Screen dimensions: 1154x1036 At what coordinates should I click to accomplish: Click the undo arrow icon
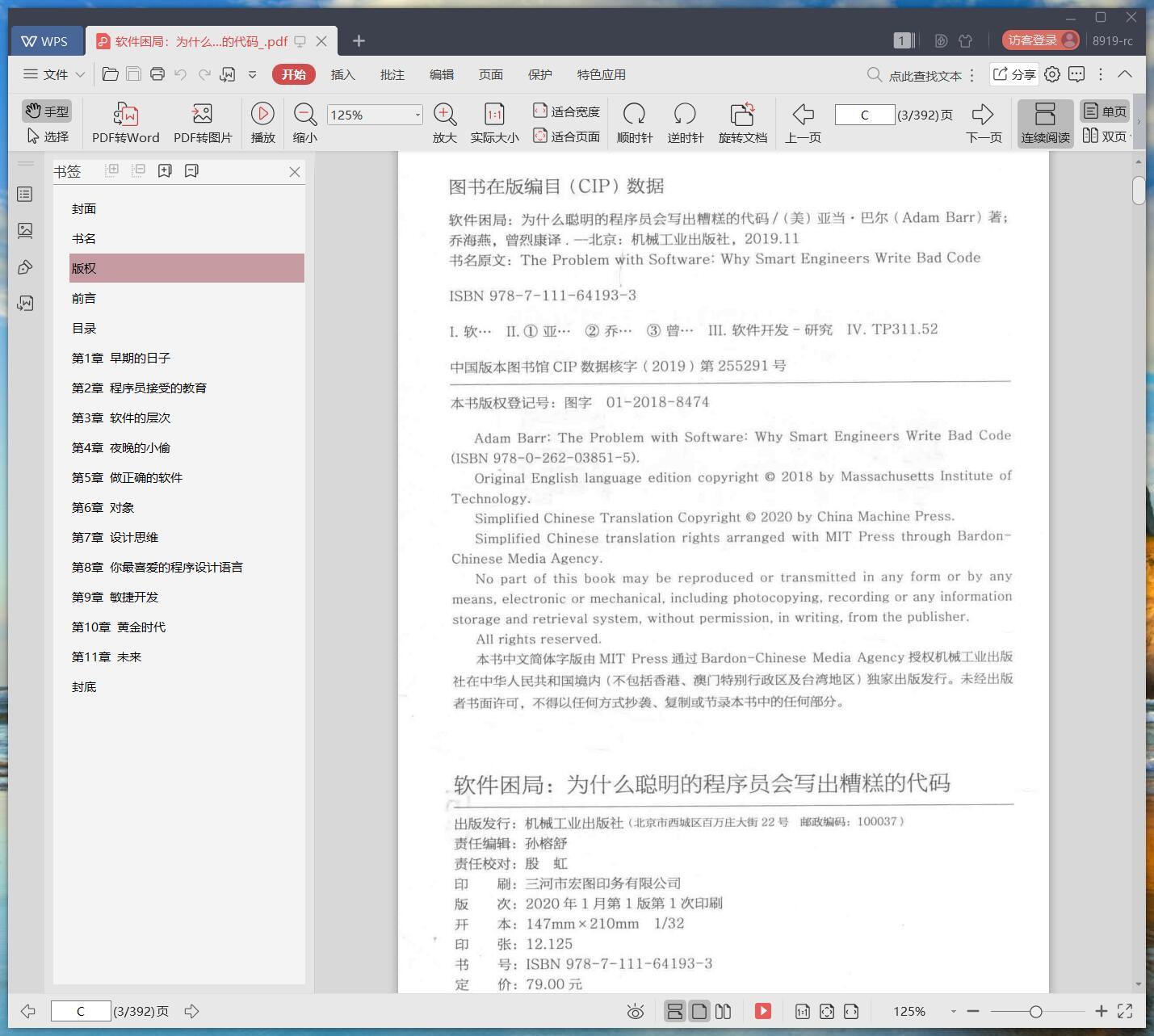click(x=181, y=74)
